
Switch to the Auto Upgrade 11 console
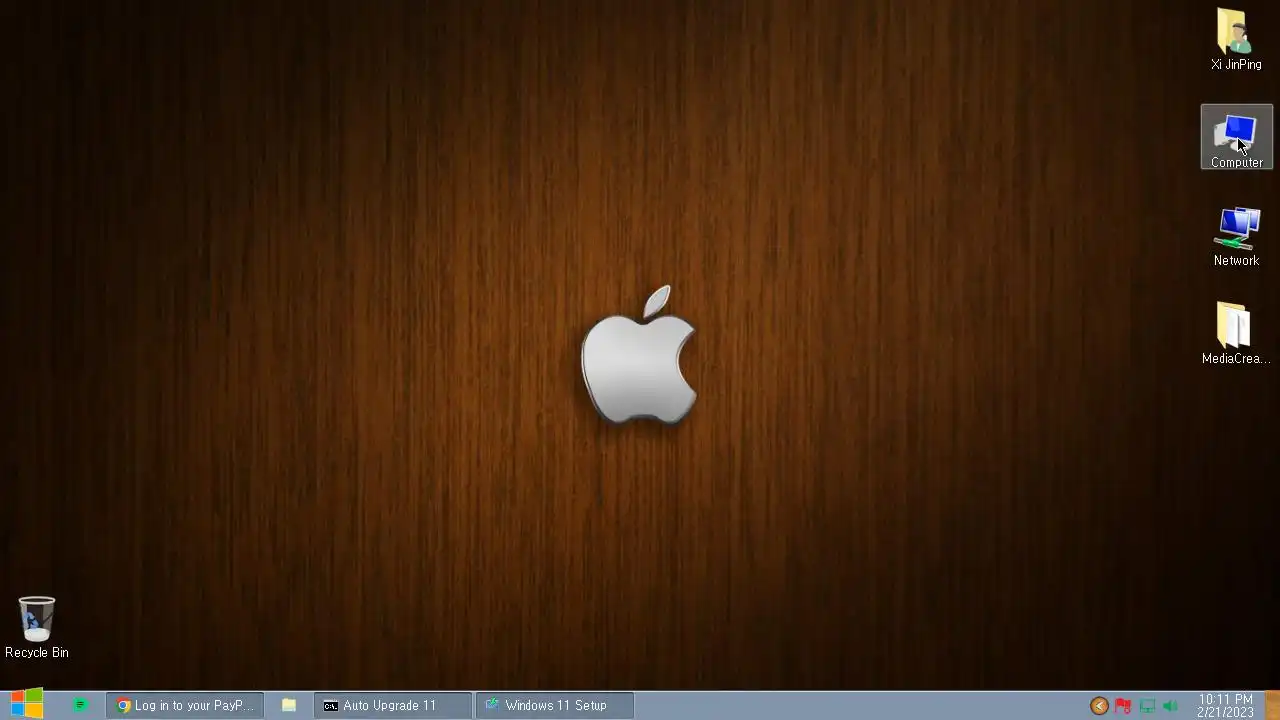(x=392, y=705)
